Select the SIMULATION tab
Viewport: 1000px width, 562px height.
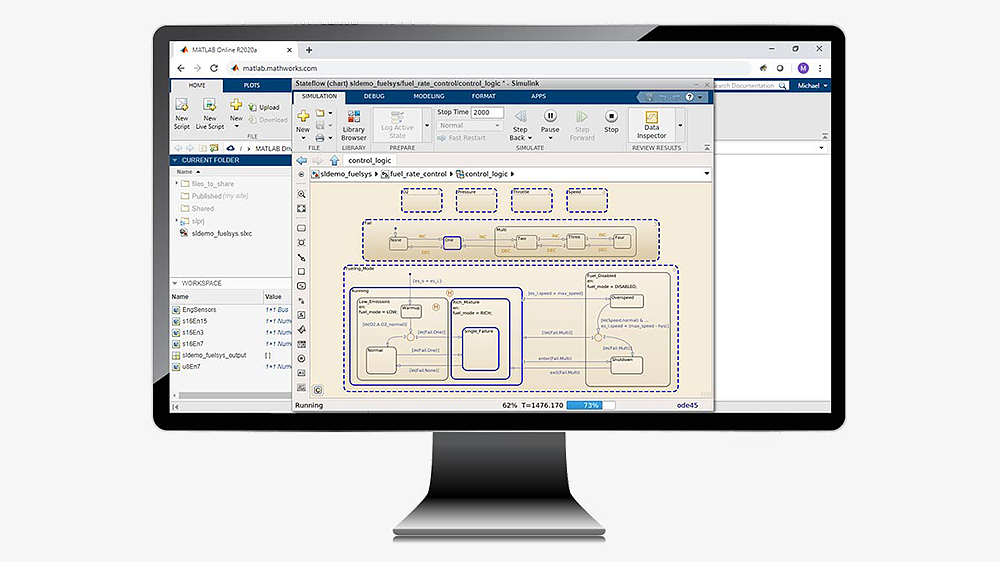(319, 96)
